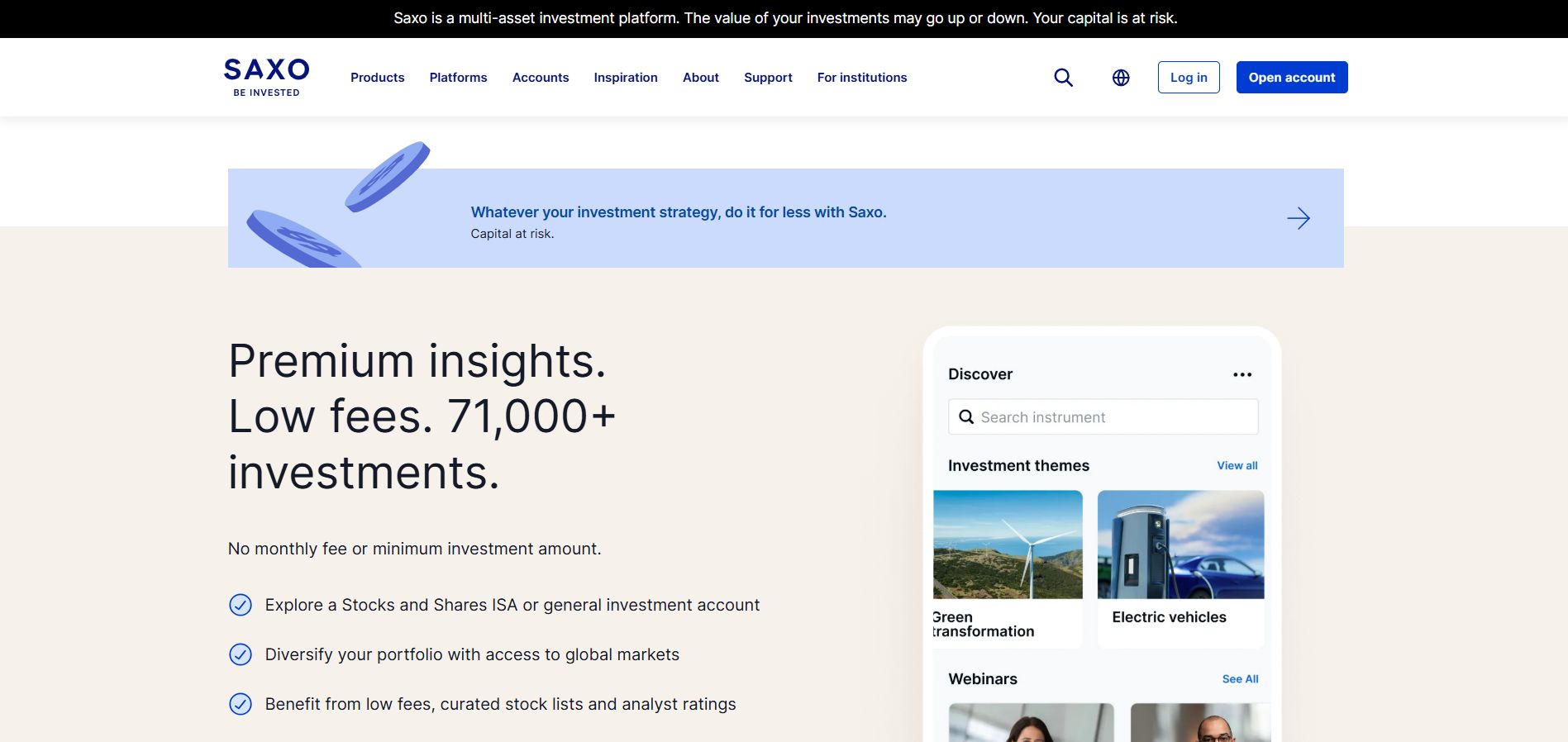Screen dimensions: 1568x742
Task: Go to the For institutions menu
Action: point(862,78)
